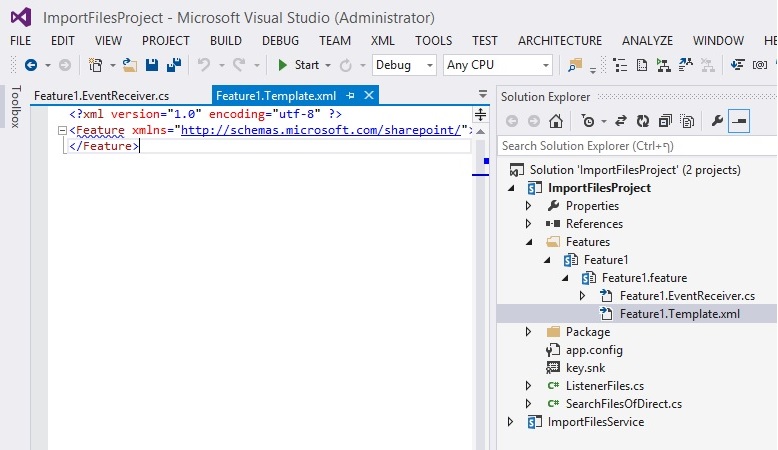Open the EDIT menu
This screenshot has height=450, width=778.
click(63, 41)
